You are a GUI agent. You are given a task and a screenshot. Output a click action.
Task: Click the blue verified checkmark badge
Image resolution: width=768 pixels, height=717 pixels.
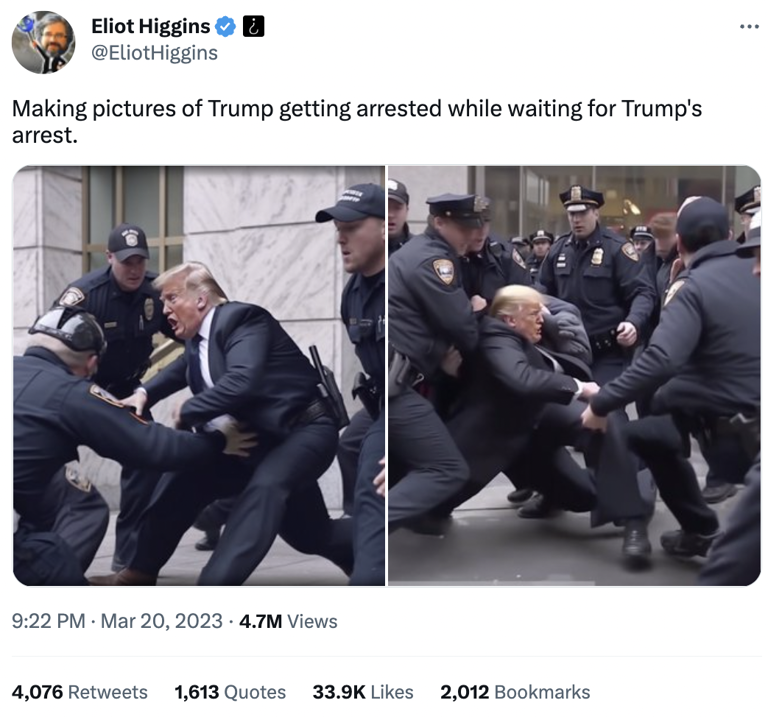pos(226,26)
